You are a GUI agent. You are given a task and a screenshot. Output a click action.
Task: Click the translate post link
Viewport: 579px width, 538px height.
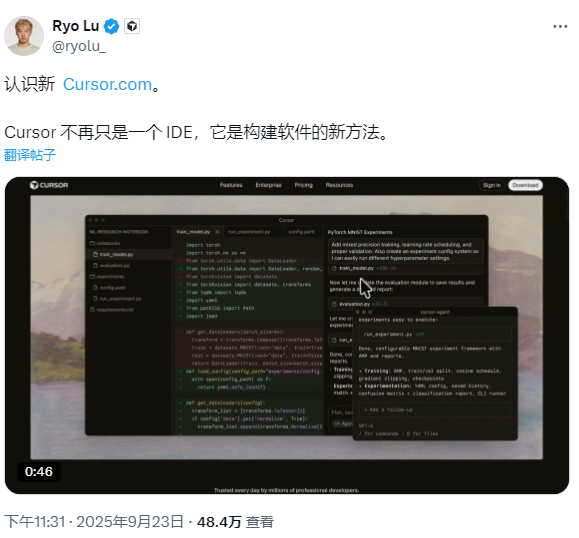tap(30, 155)
